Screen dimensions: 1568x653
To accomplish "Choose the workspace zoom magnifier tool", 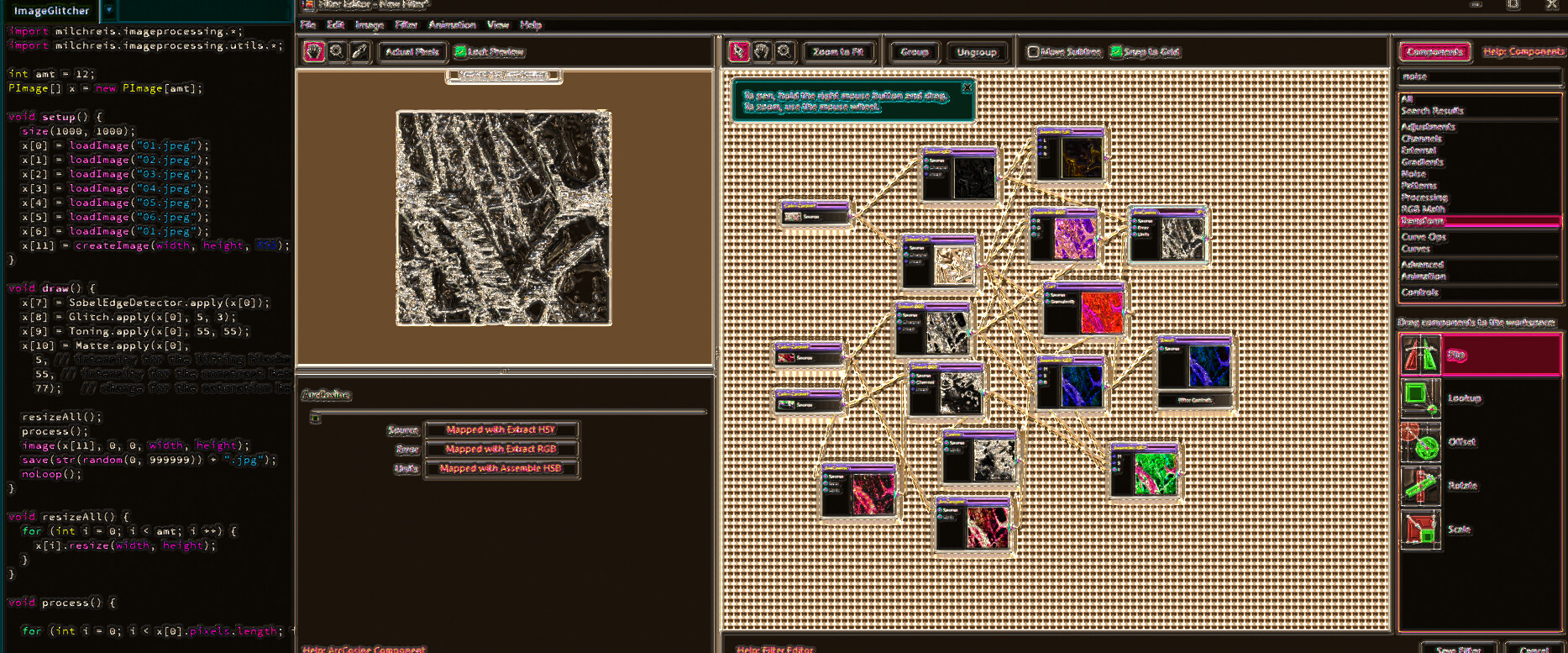I will (x=784, y=51).
